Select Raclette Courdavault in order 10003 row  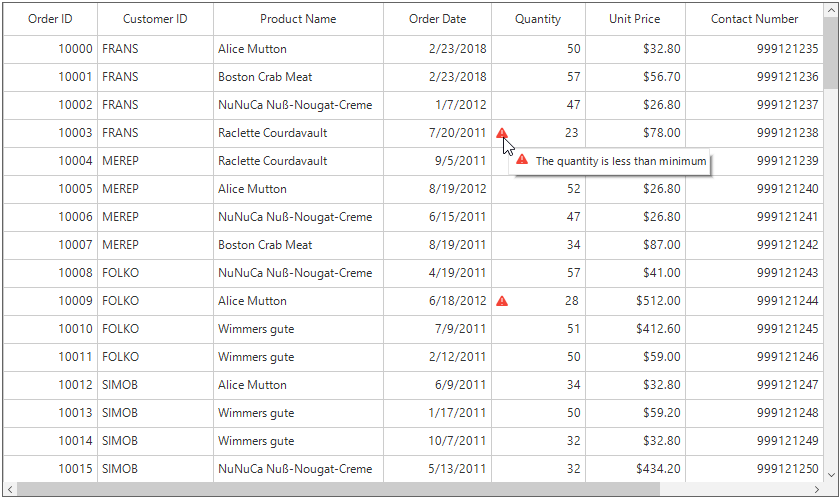298,133
